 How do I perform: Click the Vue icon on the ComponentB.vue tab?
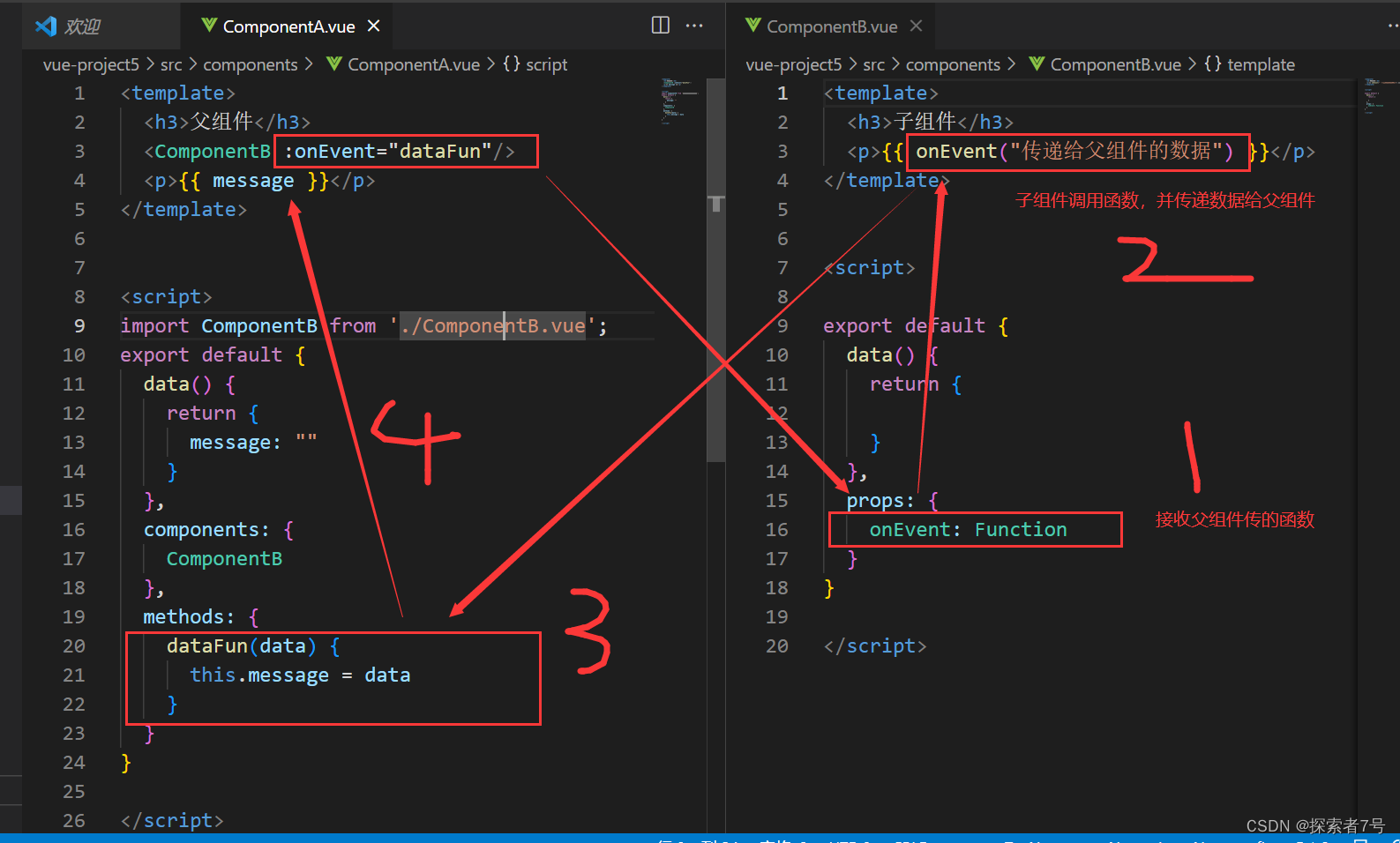click(x=753, y=26)
